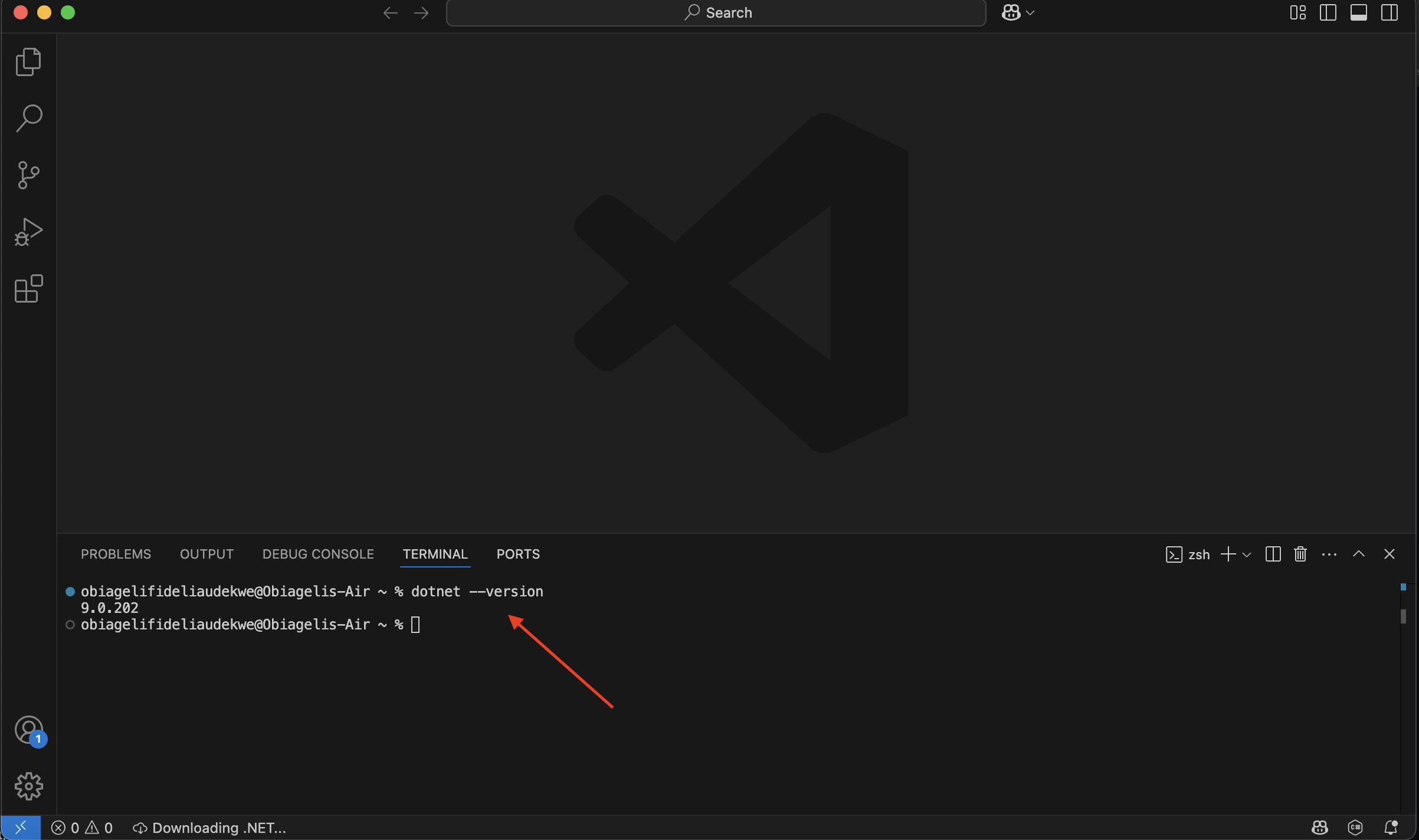Open Source Control view
This screenshot has width=1419, height=840.
point(28,175)
